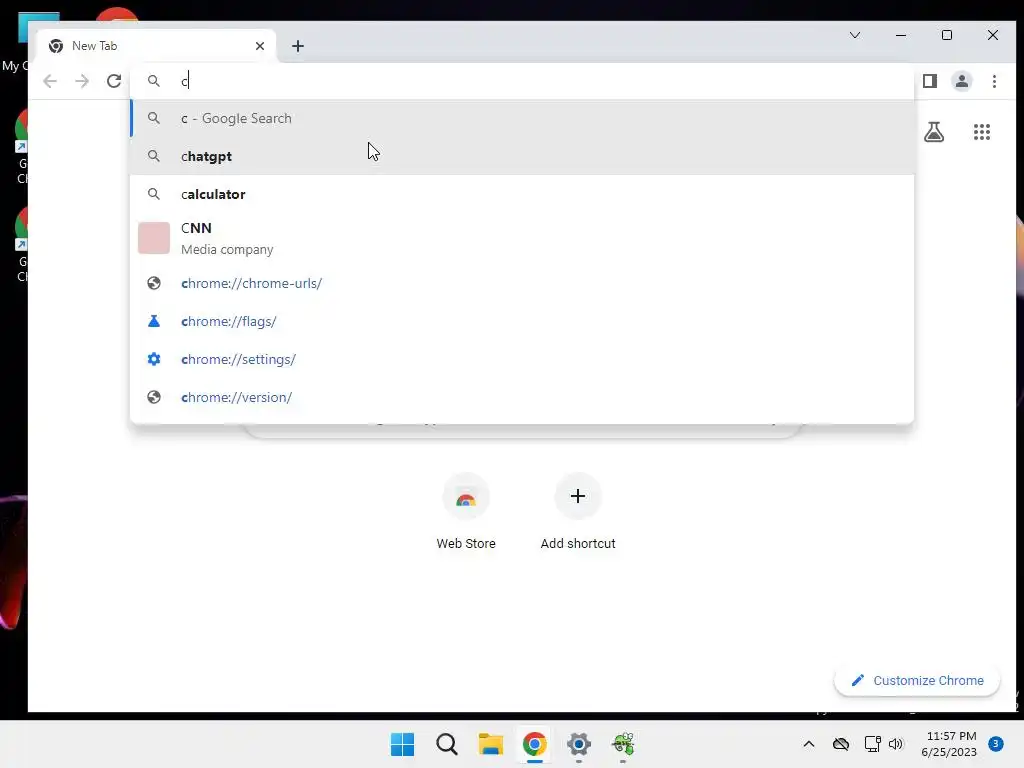This screenshot has width=1024, height=768.
Task: Reload the page with the refresh icon
Action: (x=114, y=81)
